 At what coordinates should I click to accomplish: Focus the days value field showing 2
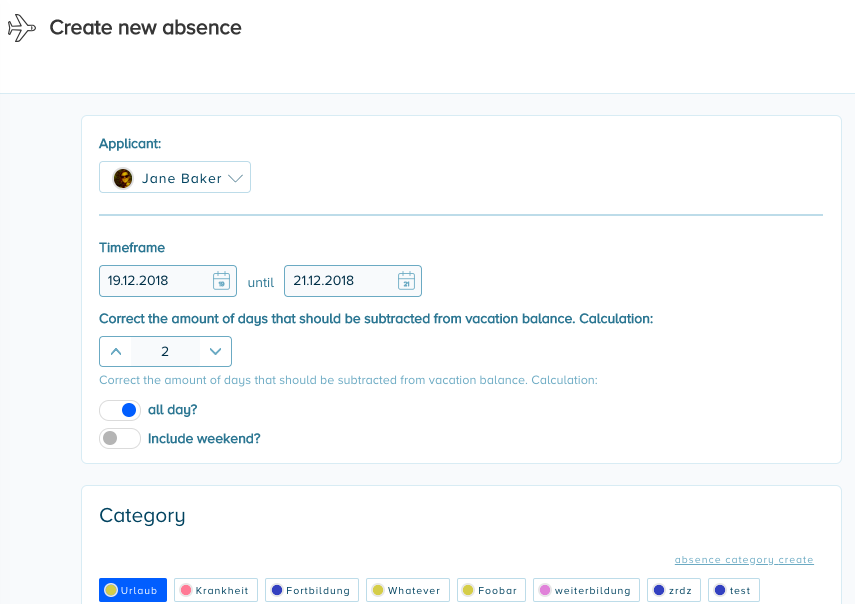tap(165, 352)
